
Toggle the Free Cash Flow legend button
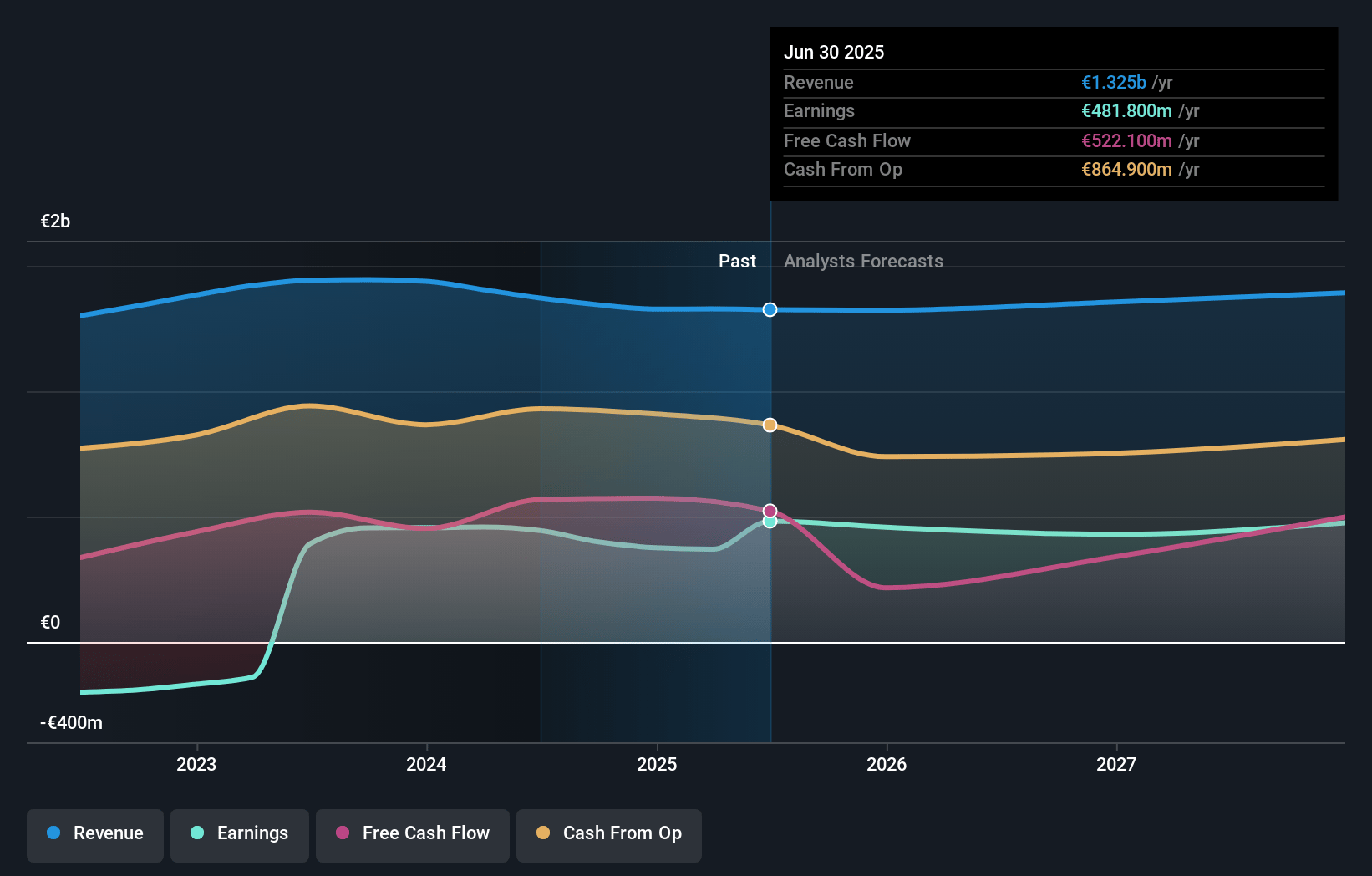(413, 835)
